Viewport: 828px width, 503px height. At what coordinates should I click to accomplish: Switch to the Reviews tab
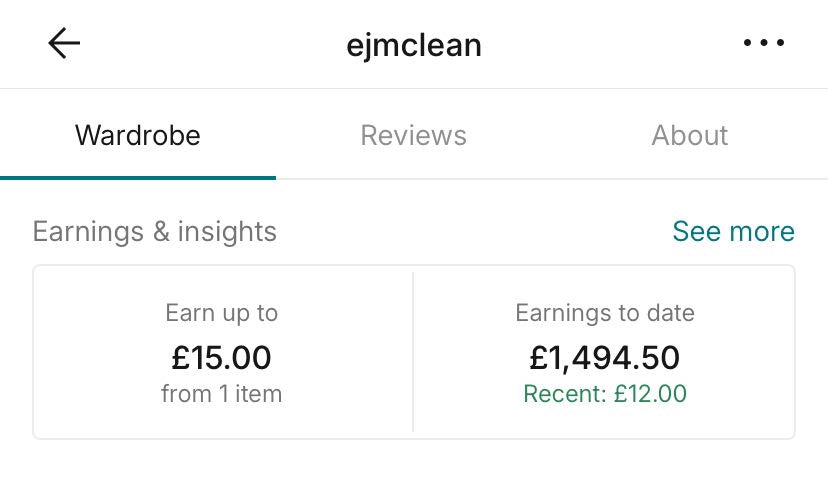pos(413,135)
